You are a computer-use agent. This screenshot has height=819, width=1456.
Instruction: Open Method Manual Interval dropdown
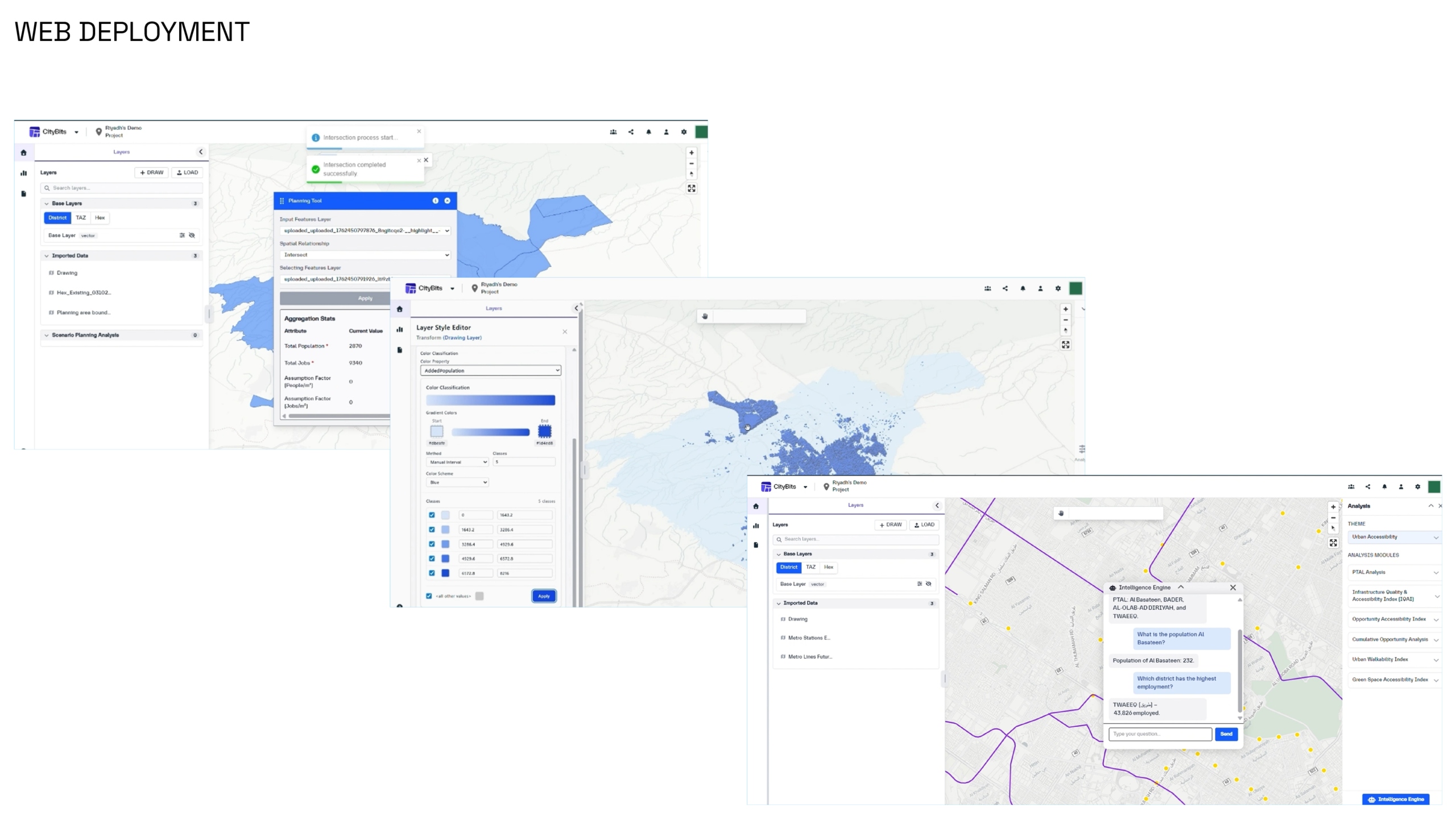457,462
